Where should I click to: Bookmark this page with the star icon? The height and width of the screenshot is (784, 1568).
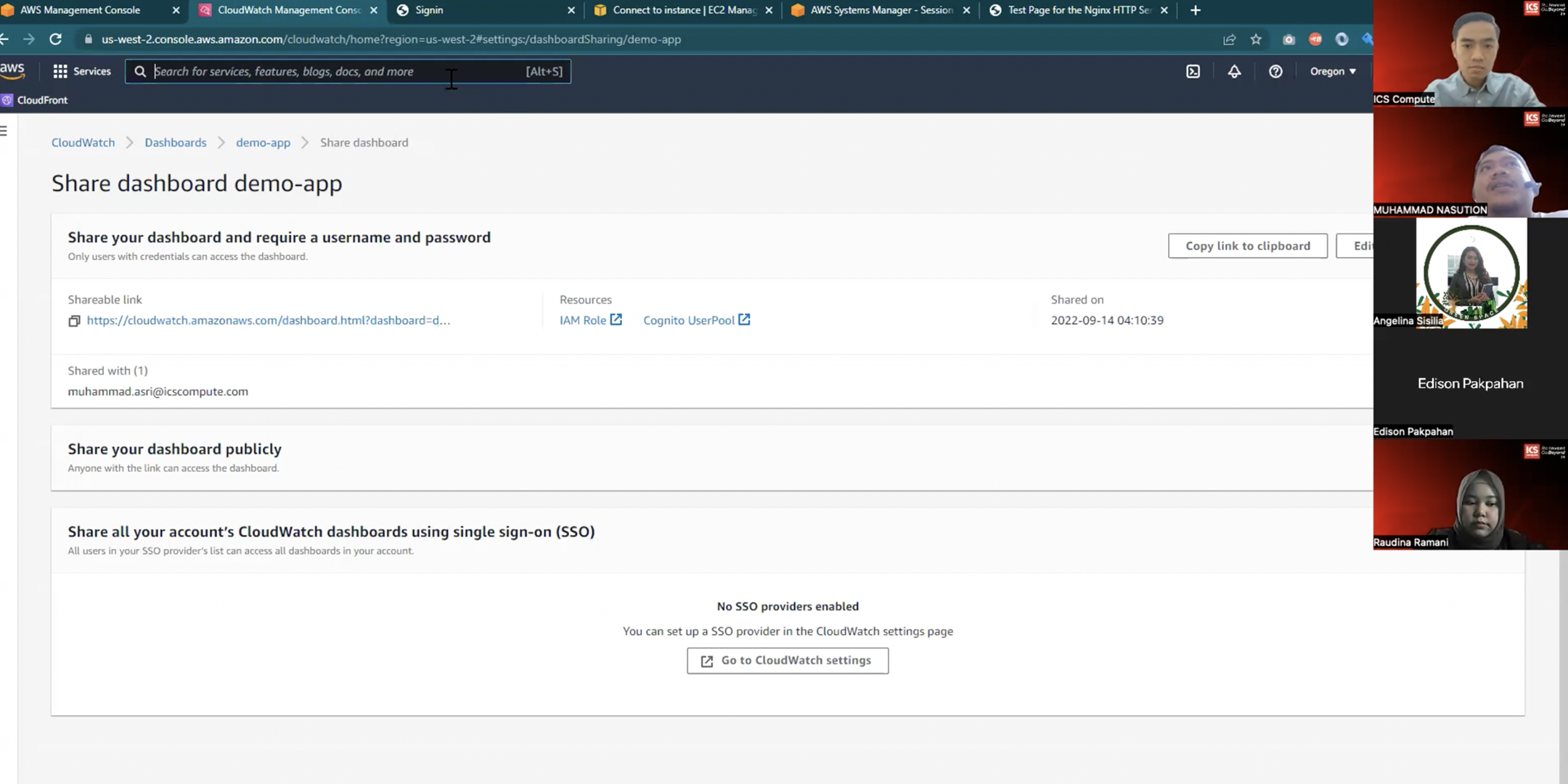[1256, 39]
